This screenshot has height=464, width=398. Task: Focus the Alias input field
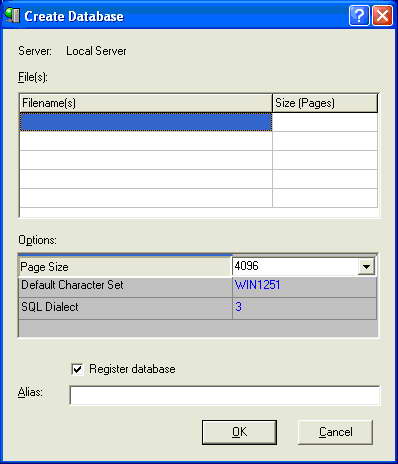(224, 395)
